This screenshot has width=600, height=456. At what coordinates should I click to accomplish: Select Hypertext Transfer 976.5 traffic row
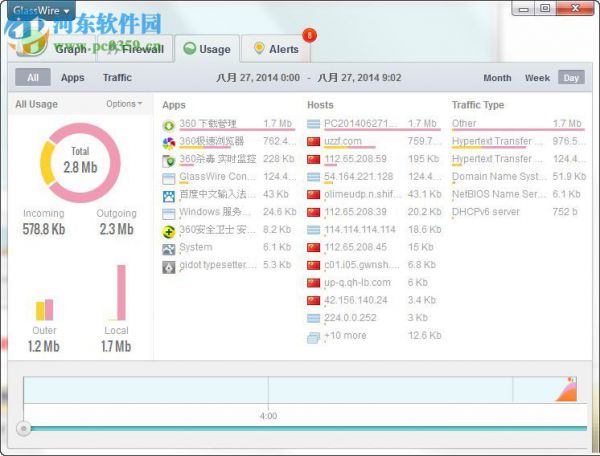(518, 141)
